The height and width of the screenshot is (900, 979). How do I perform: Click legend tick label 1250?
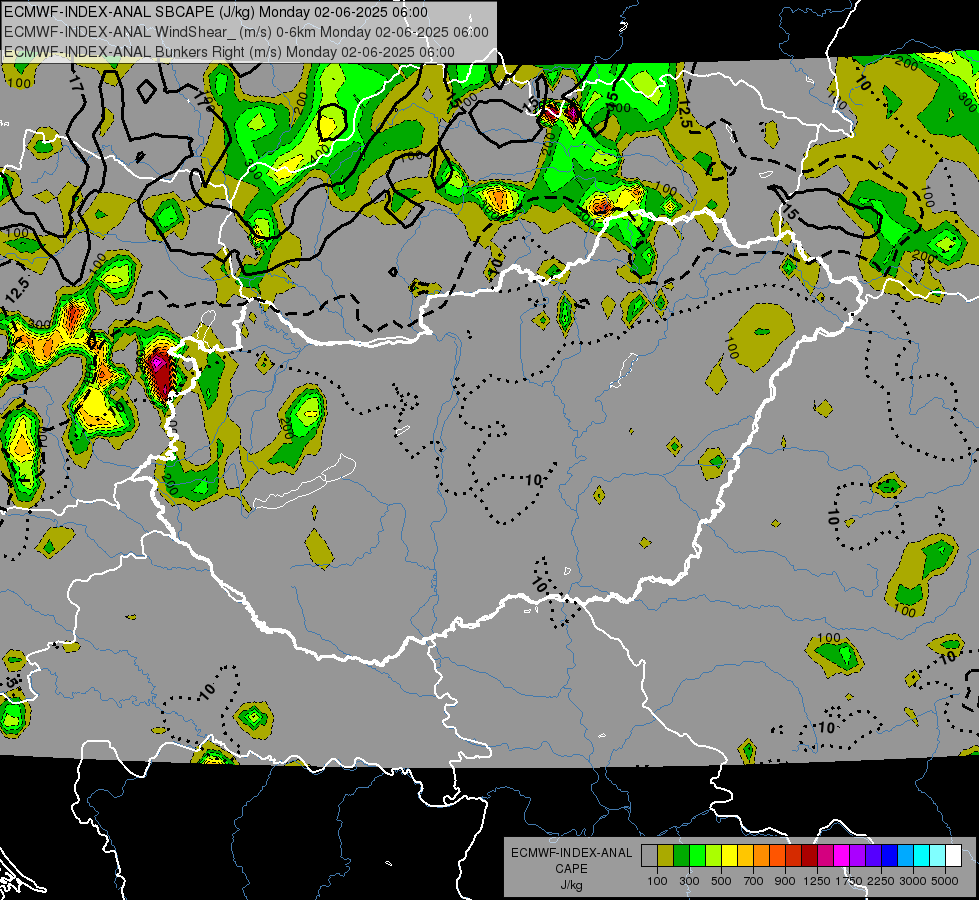[x=817, y=881]
